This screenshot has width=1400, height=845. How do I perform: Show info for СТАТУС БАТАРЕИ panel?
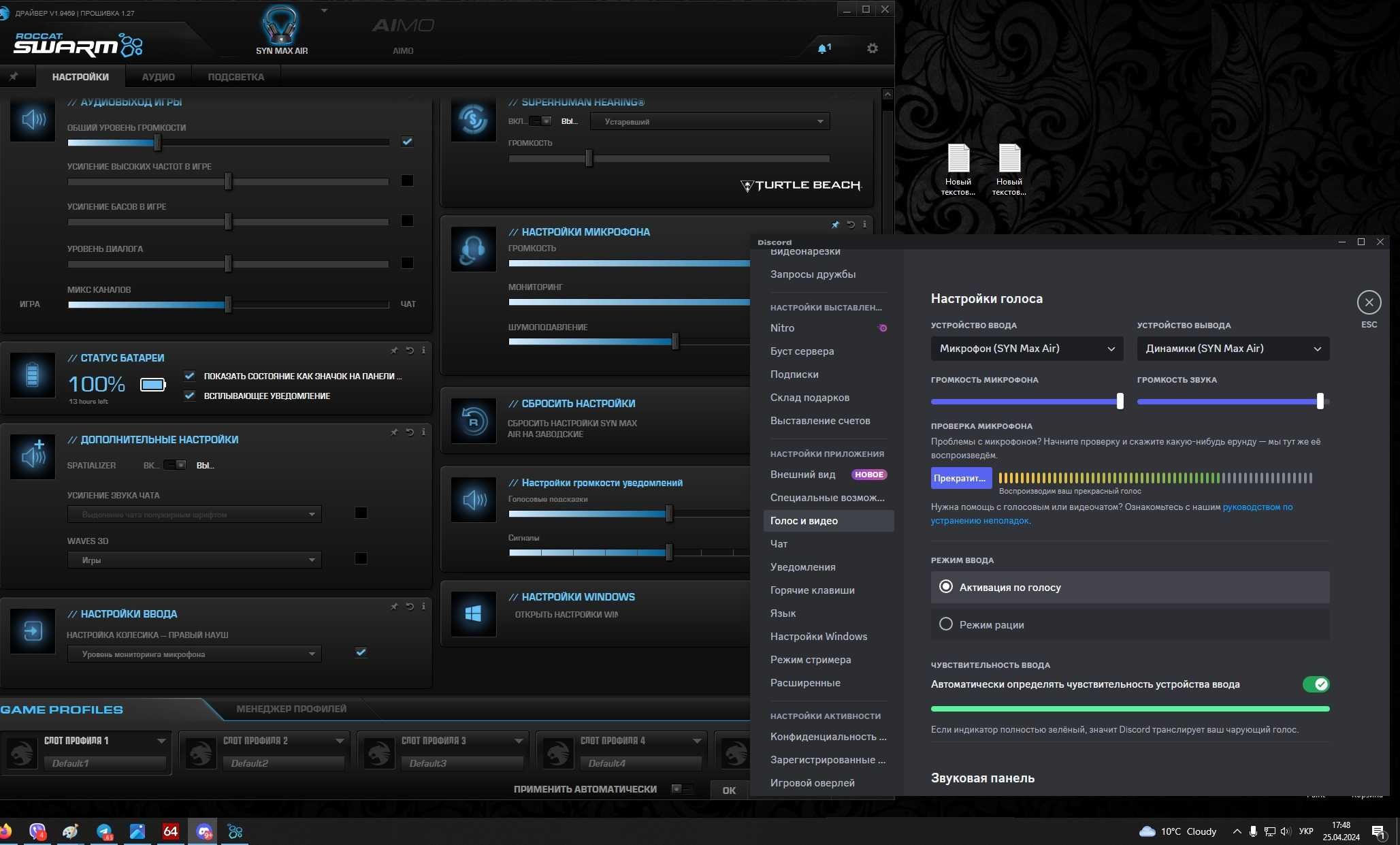coord(423,350)
